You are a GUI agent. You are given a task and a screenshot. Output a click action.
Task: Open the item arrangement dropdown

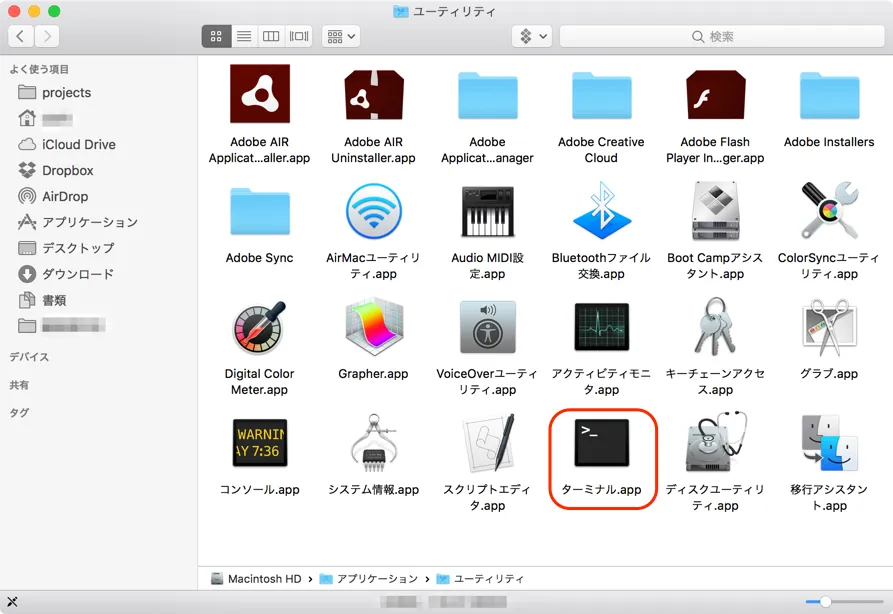coord(341,36)
